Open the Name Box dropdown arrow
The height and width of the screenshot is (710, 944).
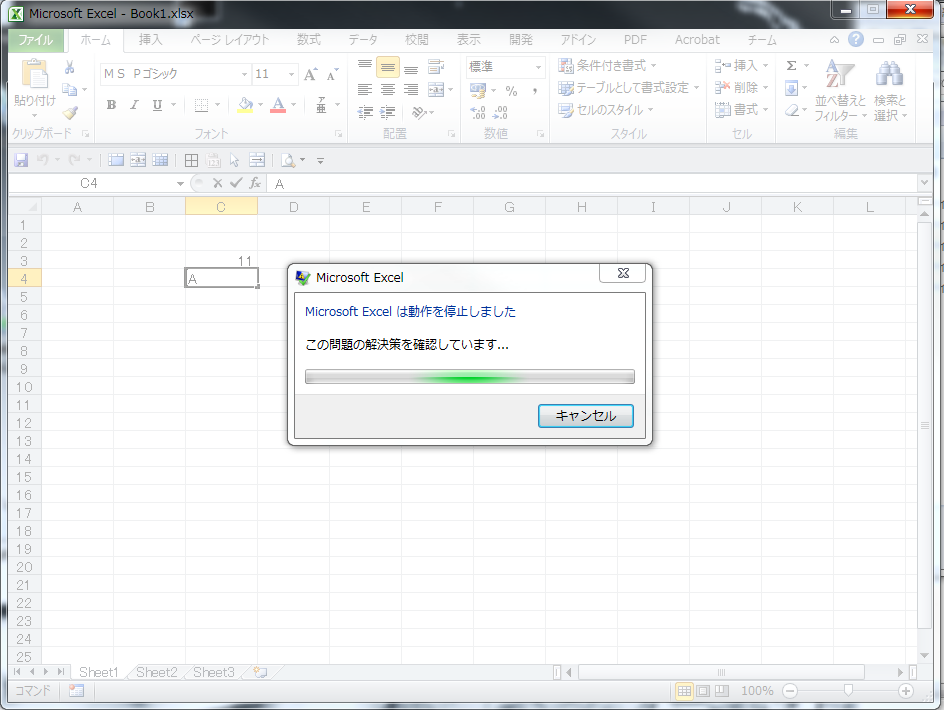pos(180,183)
